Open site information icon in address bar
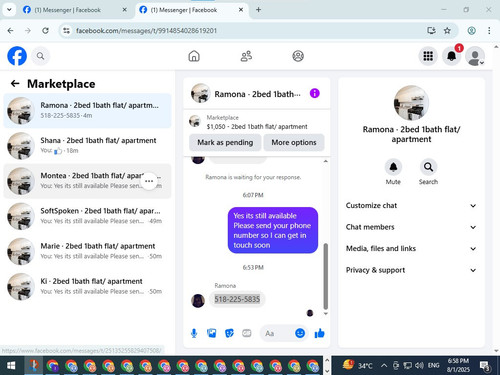Screen dimensions: 500x375 pyautogui.click(x=66, y=31)
